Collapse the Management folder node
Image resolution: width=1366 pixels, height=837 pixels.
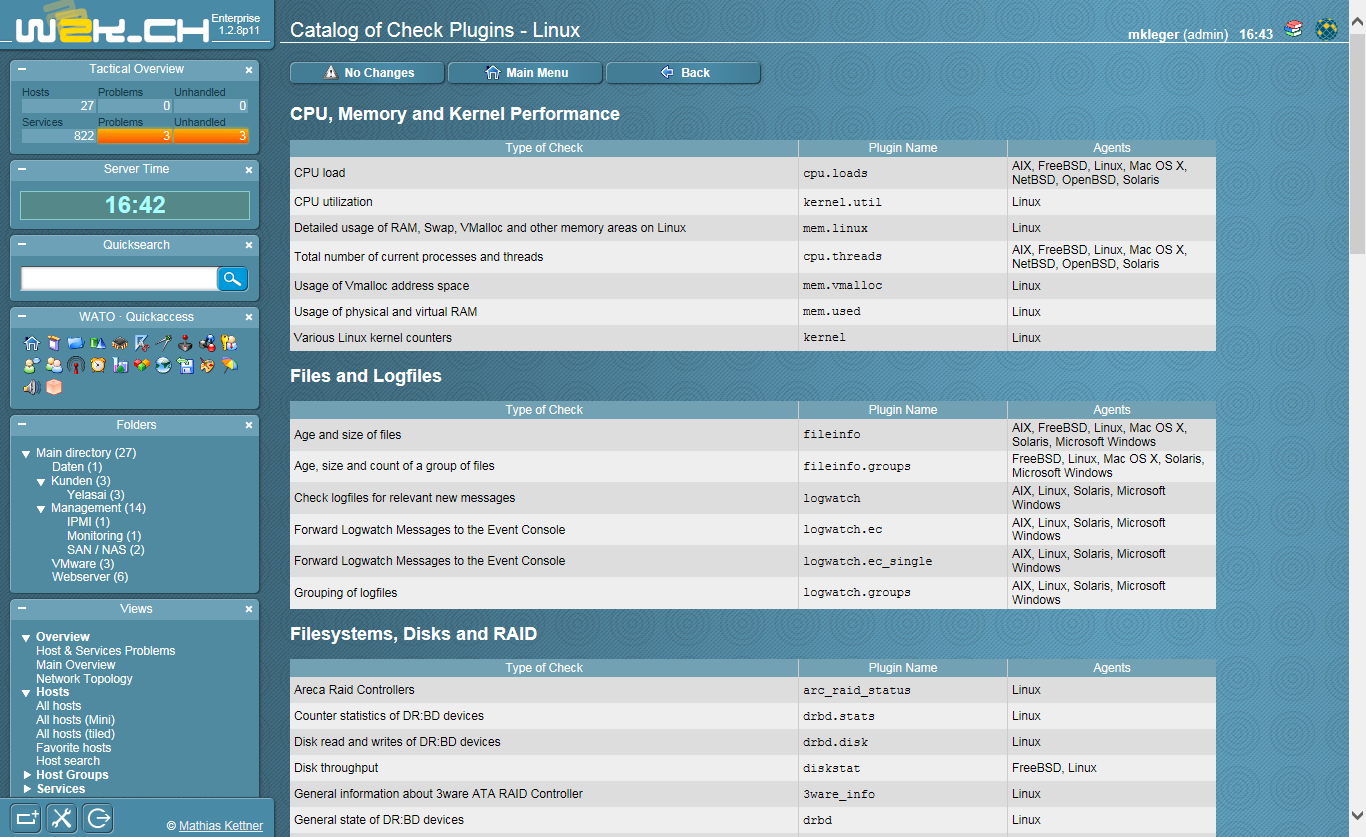click(x=41, y=509)
